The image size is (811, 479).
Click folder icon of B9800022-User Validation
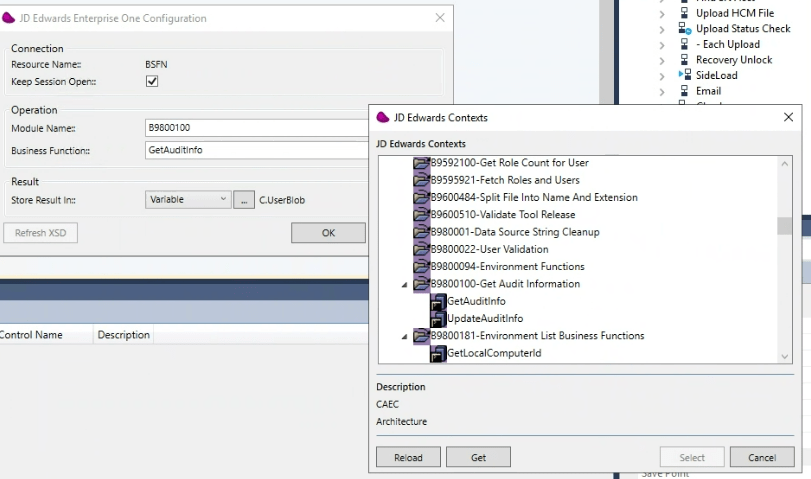pyautogui.click(x=422, y=249)
